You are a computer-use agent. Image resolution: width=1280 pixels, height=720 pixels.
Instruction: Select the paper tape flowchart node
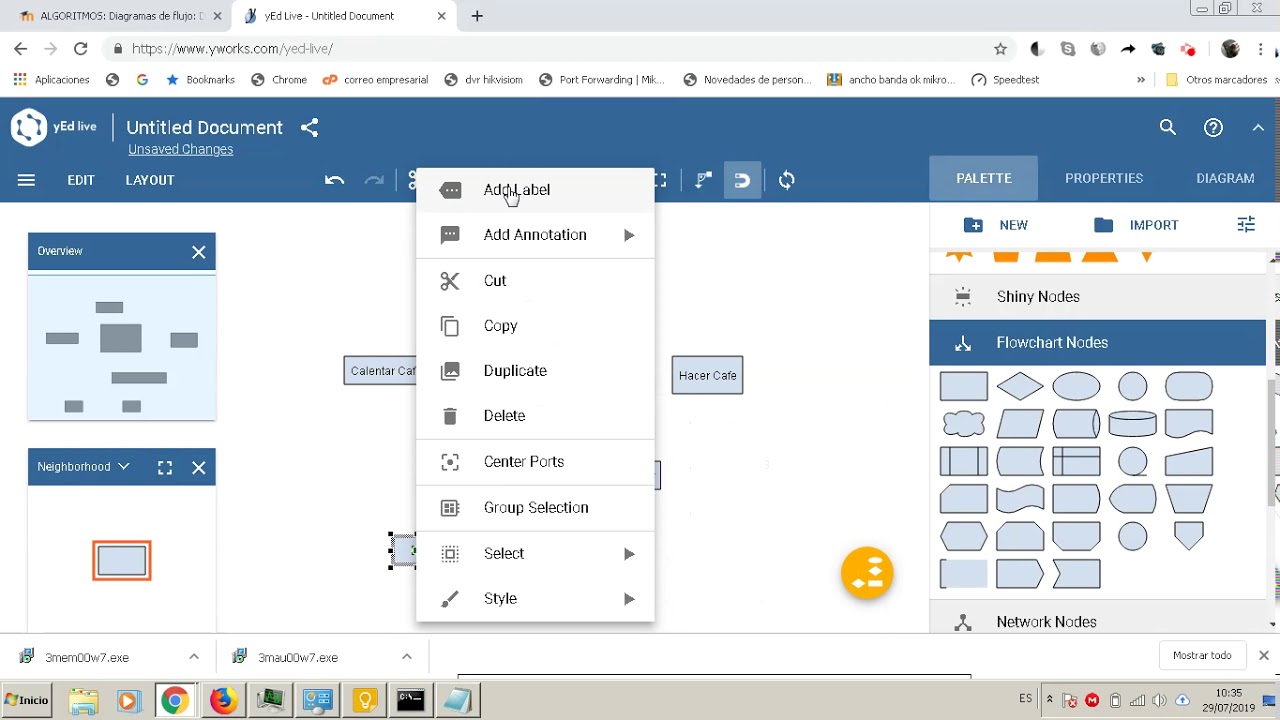tap(1020, 498)
